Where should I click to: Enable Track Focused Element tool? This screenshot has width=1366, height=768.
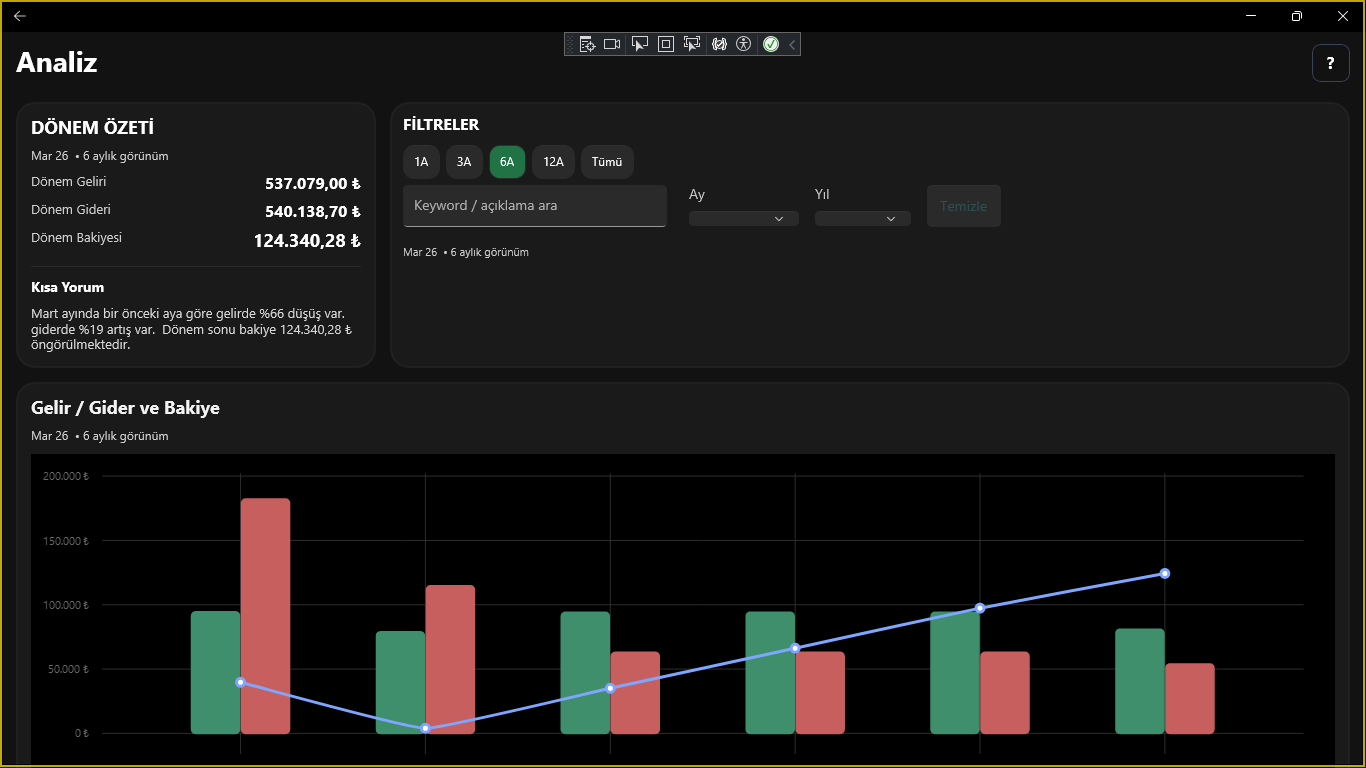(691, 44)
